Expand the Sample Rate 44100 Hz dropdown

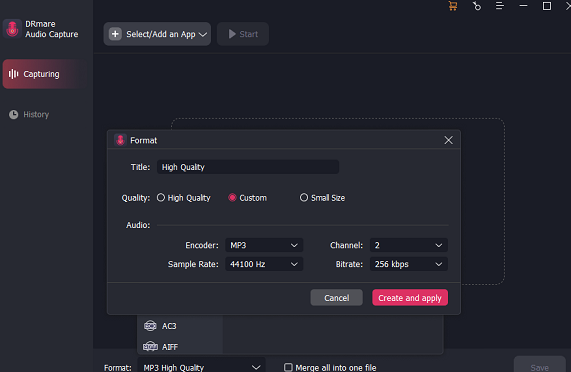pyautogui.click(x=264, y=264)
